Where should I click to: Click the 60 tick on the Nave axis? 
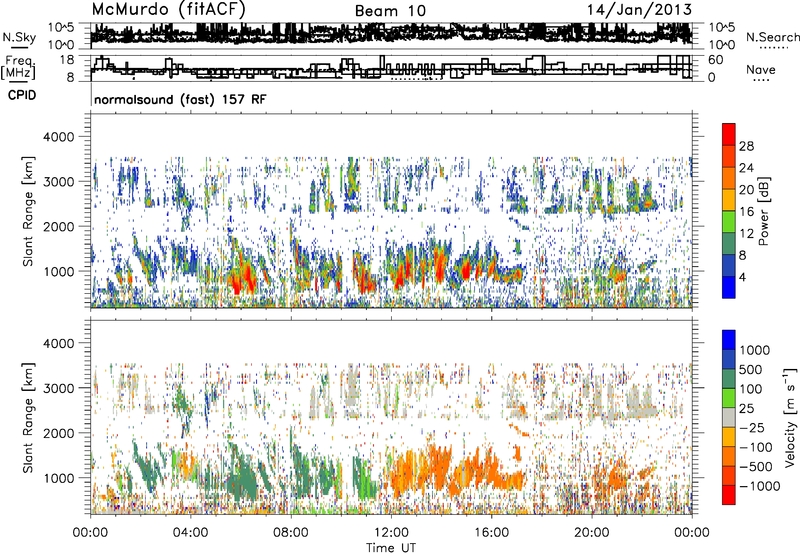pos(716,60)
